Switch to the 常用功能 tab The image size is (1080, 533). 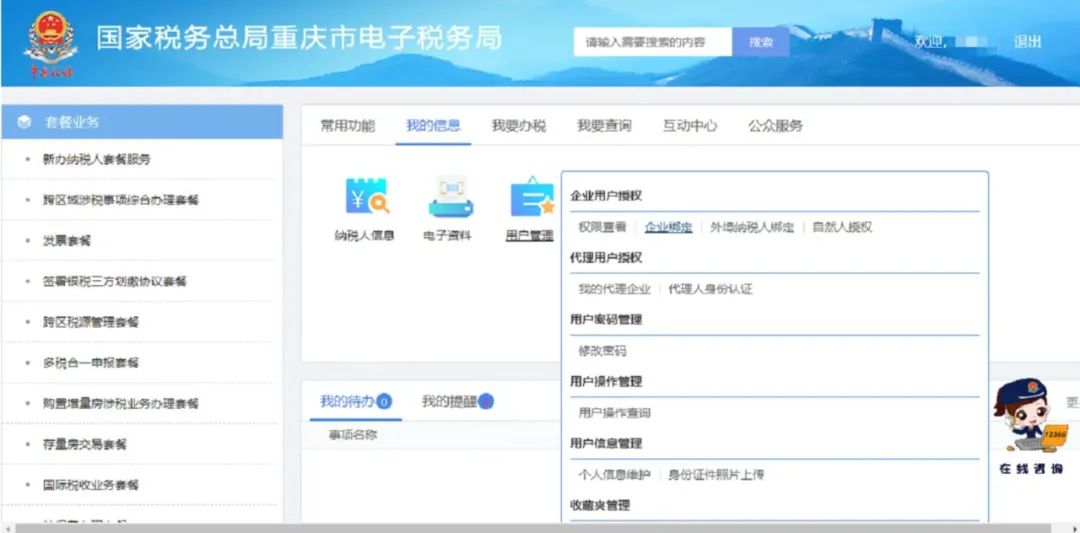click(347, 126)
